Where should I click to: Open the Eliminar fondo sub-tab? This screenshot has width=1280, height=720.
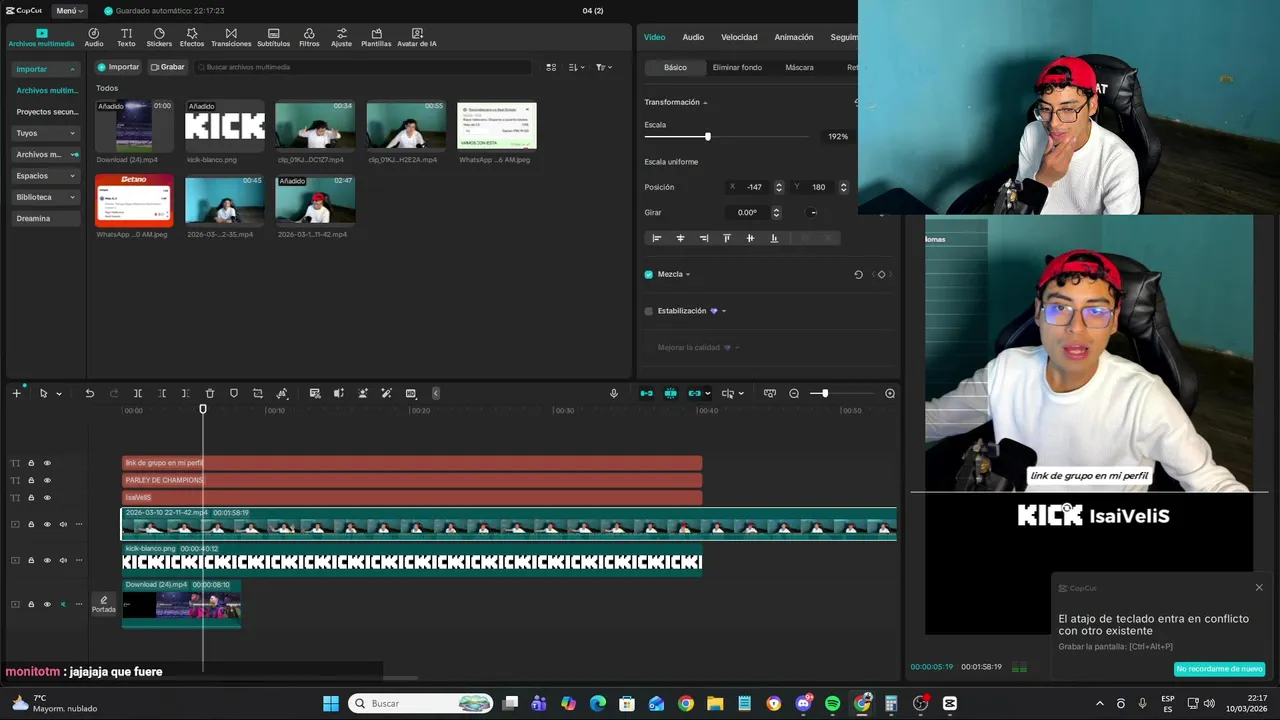(x=737, y=67)
